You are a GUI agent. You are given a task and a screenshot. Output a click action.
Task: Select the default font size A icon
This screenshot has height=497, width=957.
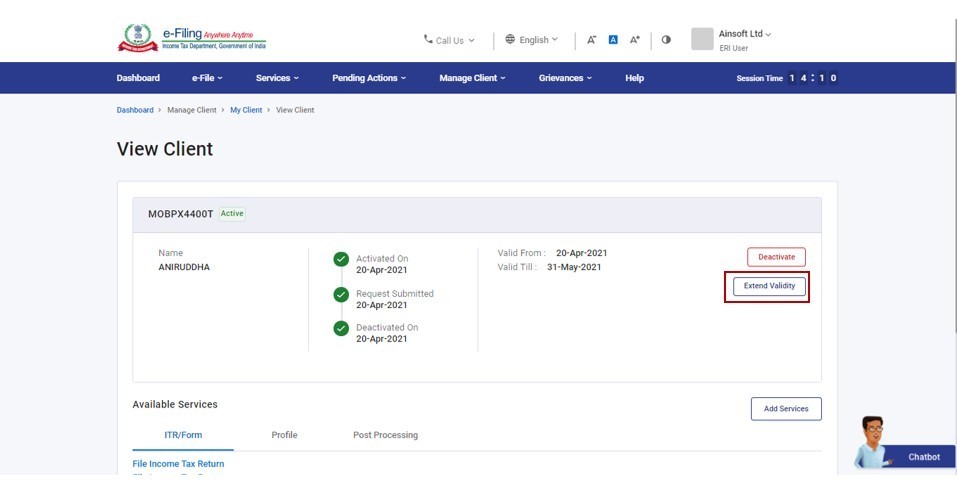coord(614,40)
